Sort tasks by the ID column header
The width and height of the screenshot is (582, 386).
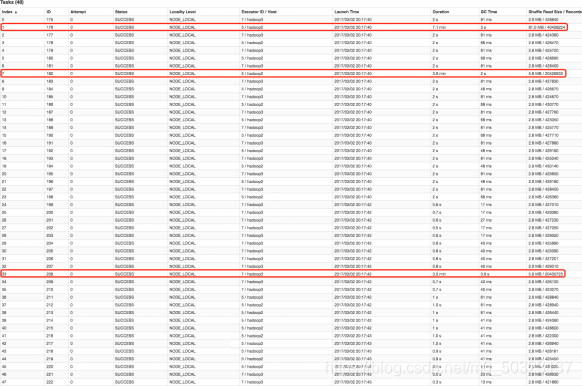pos(49,12)
